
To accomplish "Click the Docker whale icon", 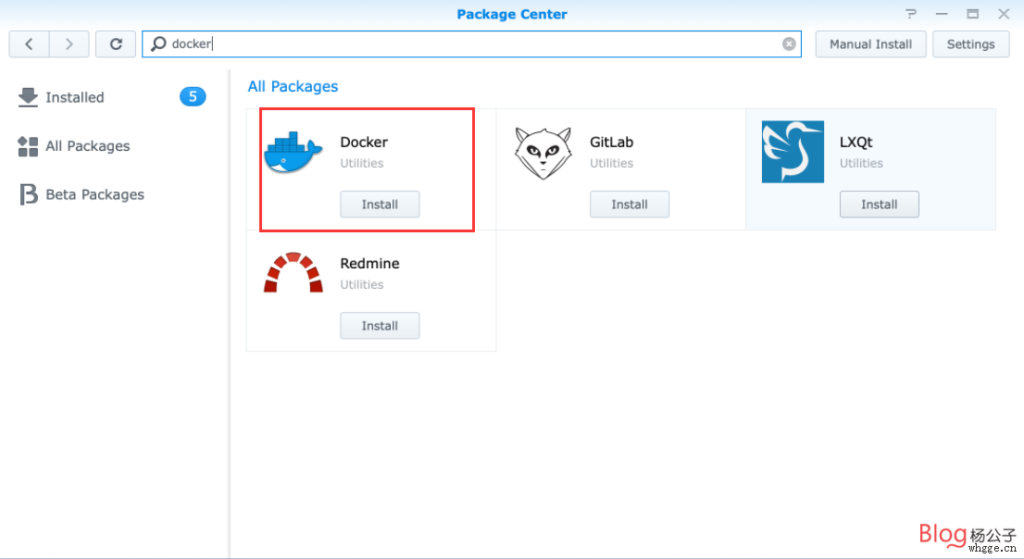I will point(293,152).
